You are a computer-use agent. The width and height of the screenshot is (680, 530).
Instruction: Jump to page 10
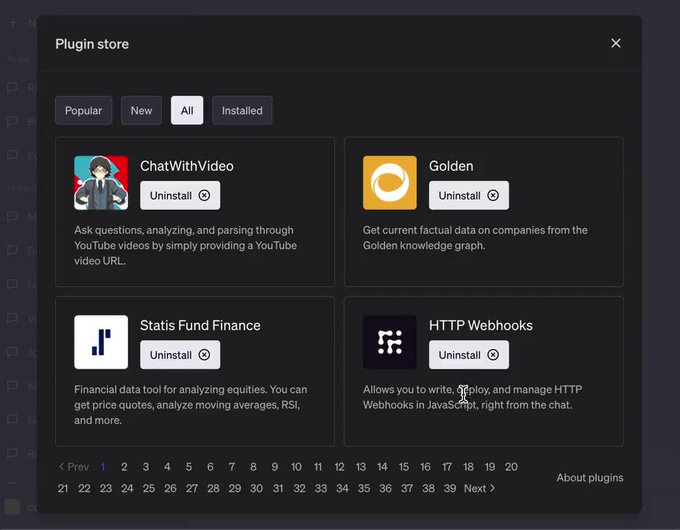coord(296,467)
